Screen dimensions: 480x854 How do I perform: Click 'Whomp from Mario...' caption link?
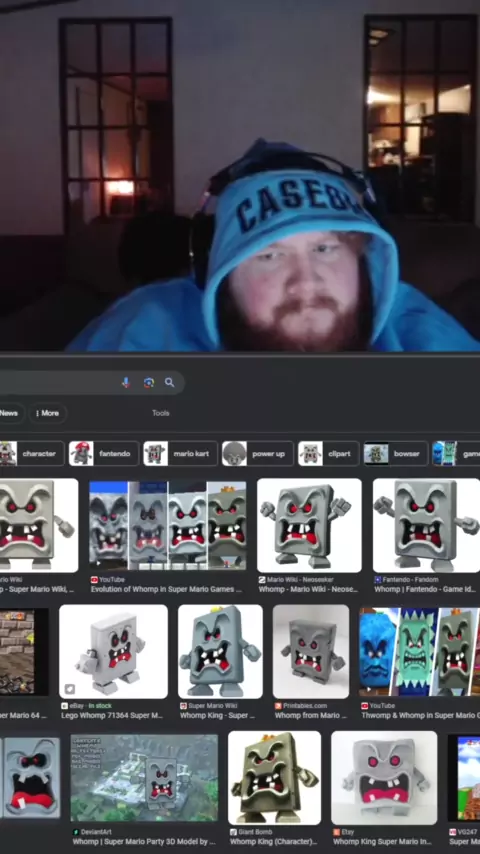coord(311,716)
